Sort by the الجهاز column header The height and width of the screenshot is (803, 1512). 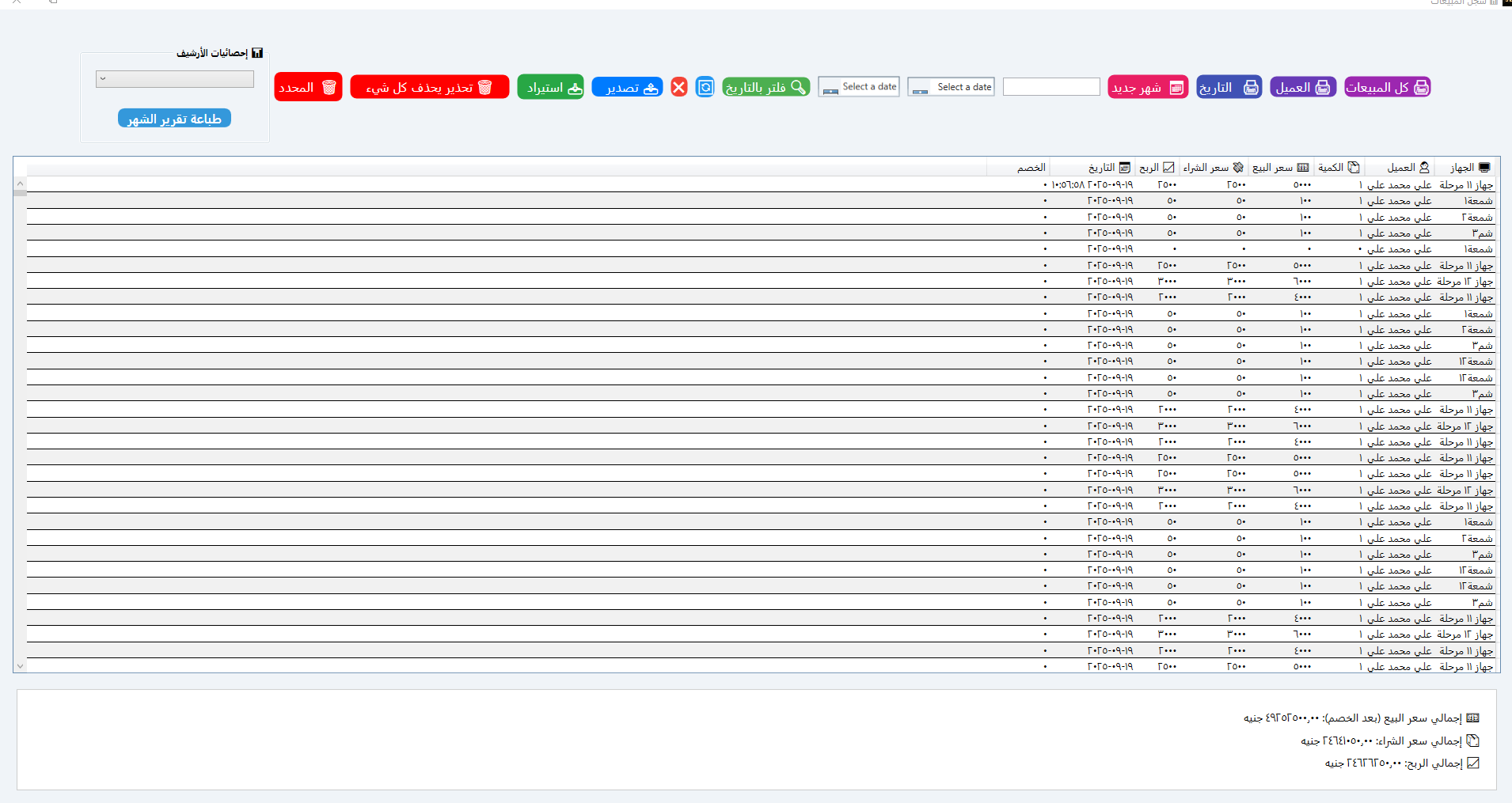click(1468, 168)
